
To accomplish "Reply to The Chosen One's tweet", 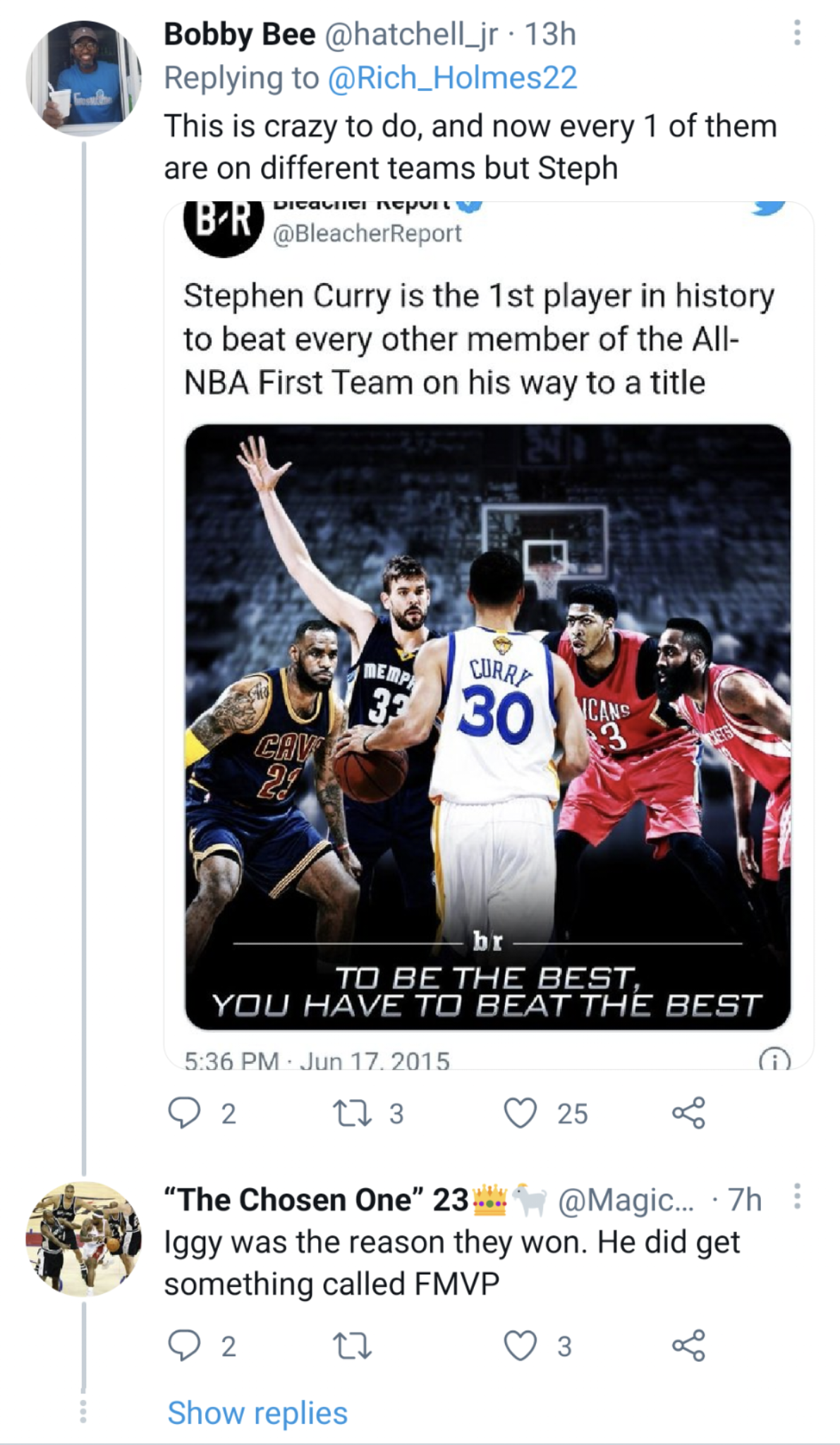I will click(x=185, y=1346).
